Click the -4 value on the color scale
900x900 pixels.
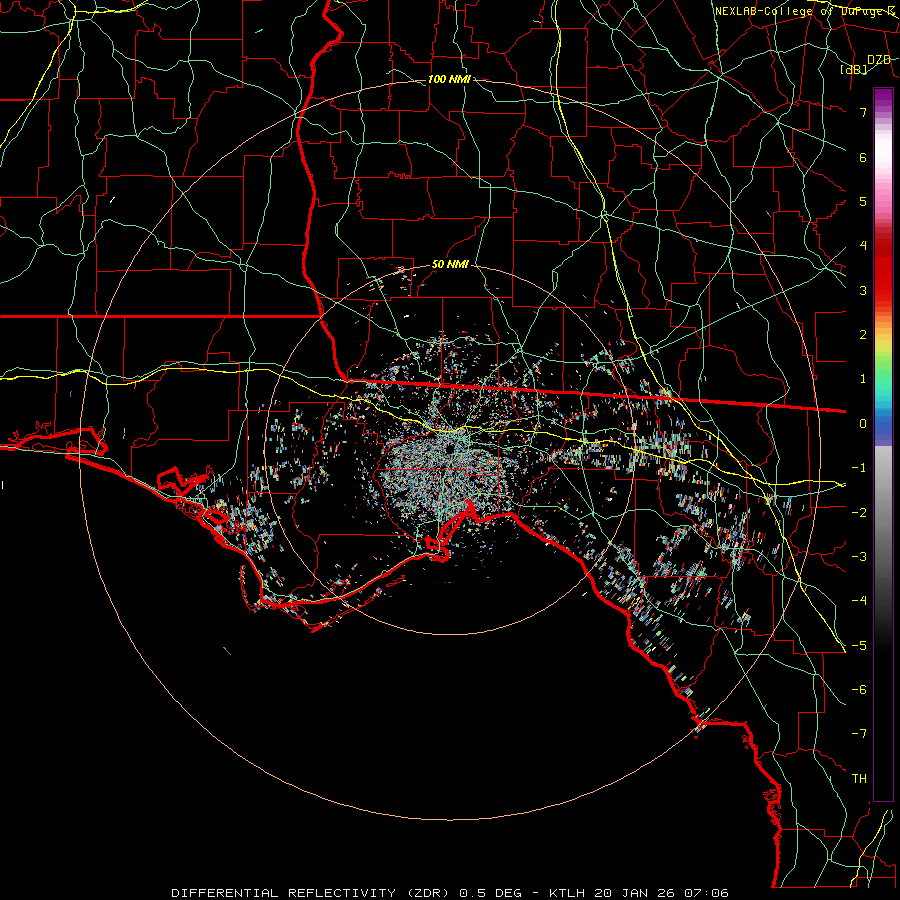click(859, 600)
